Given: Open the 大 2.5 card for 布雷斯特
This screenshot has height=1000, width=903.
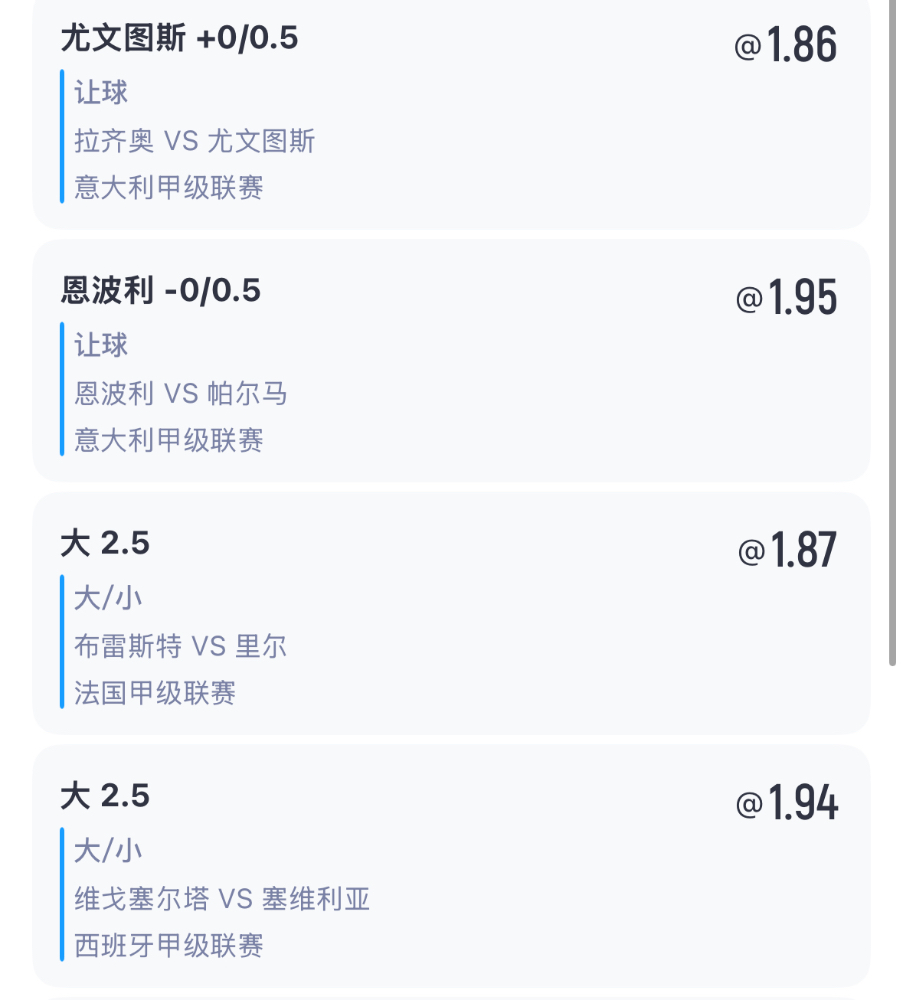Looking at the screenshot, I should [451, 614].
